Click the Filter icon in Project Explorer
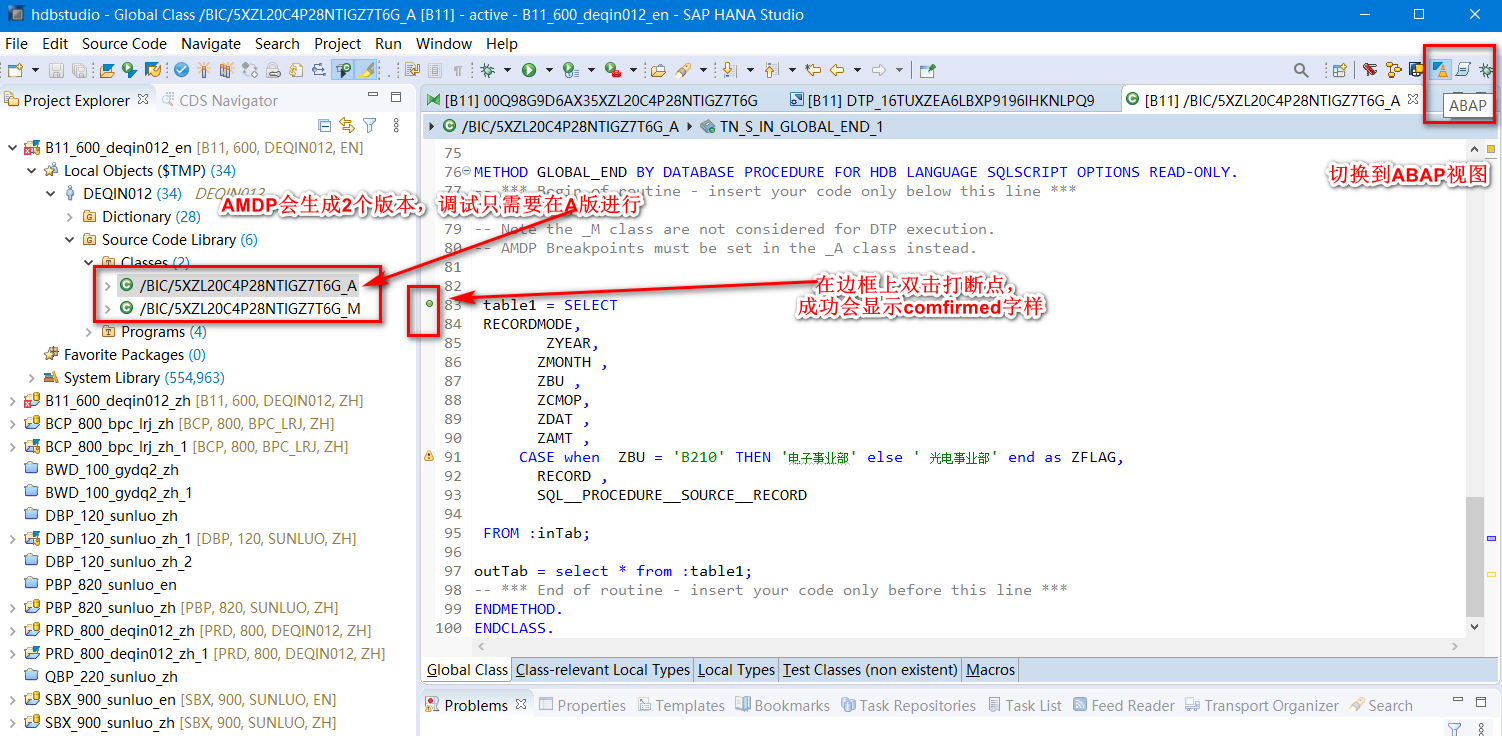Image resolution: width=1502 pixels, height=736 pixels. [371, 126]
